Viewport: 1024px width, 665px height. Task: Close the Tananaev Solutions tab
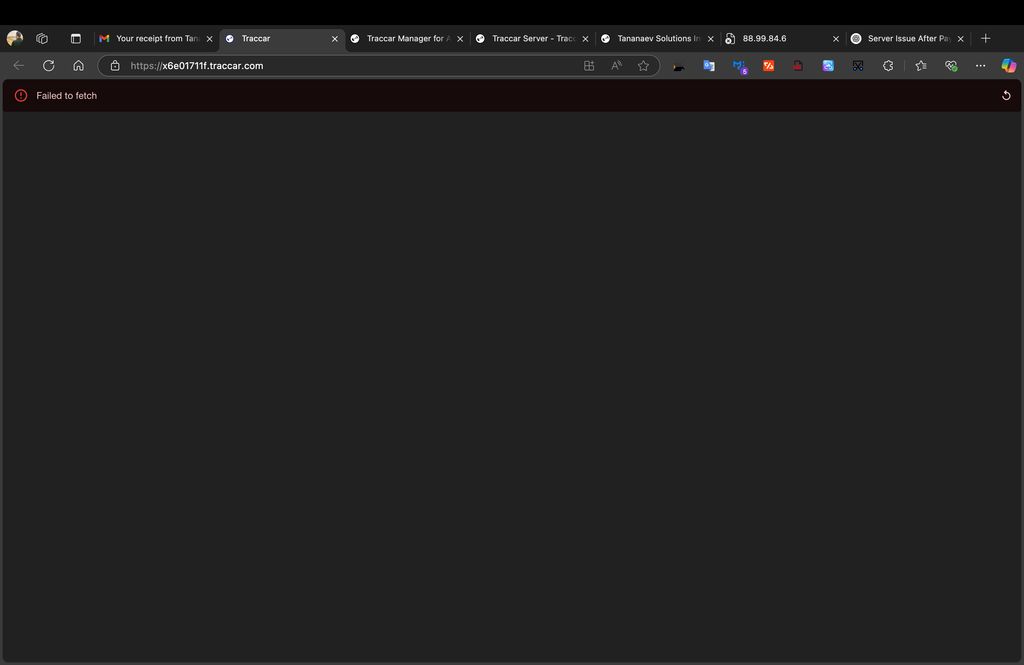(711, 39)
